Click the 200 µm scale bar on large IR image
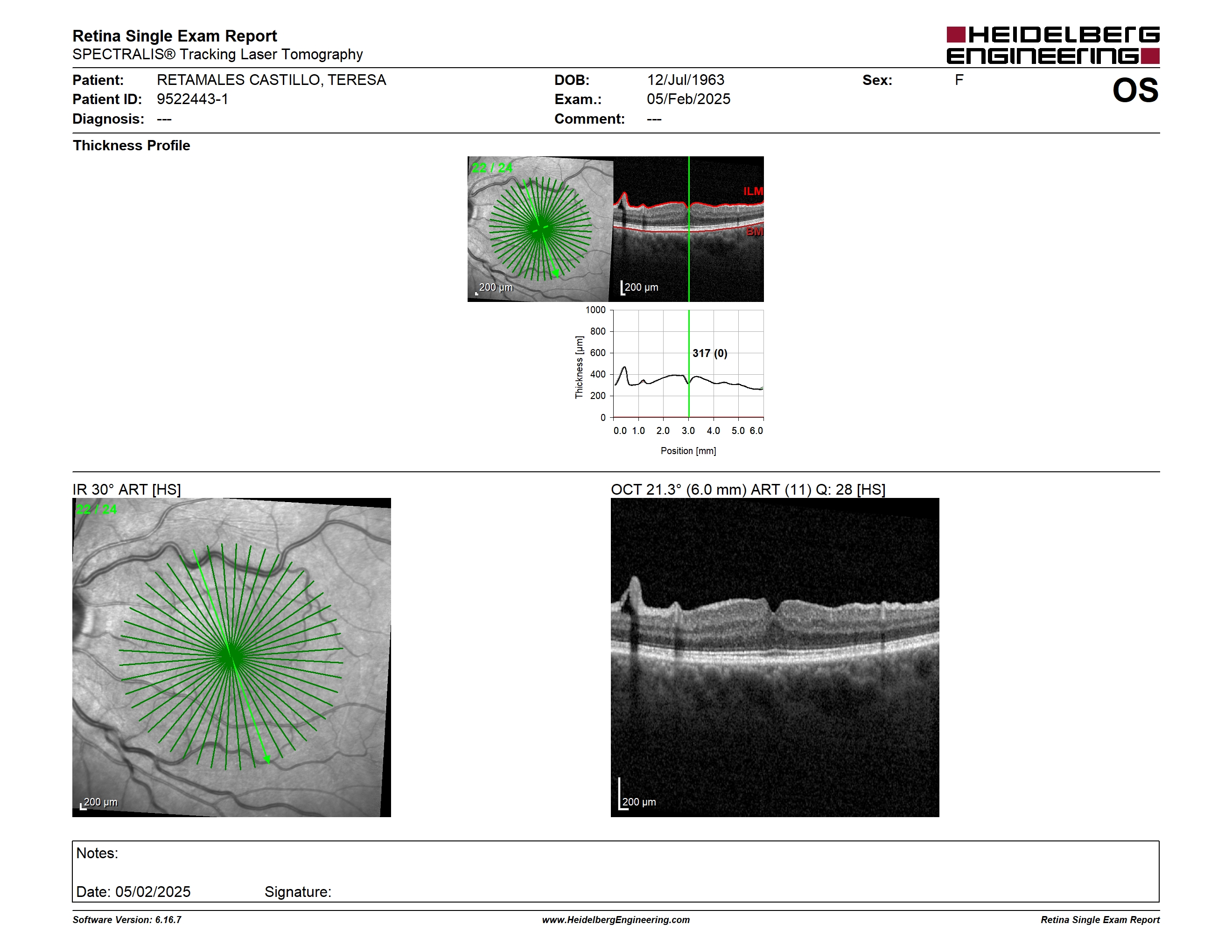1232x952 pixels. [x=99, y=803]
